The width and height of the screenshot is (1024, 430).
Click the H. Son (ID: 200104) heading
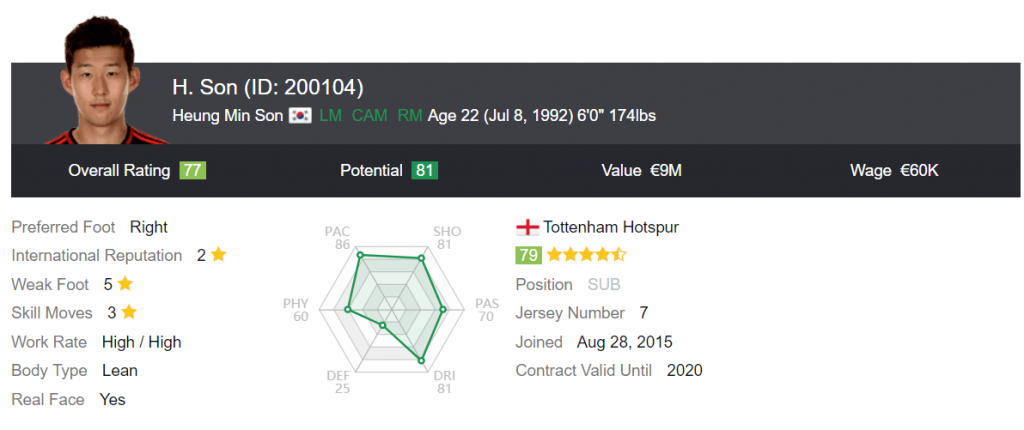(268, 87)
